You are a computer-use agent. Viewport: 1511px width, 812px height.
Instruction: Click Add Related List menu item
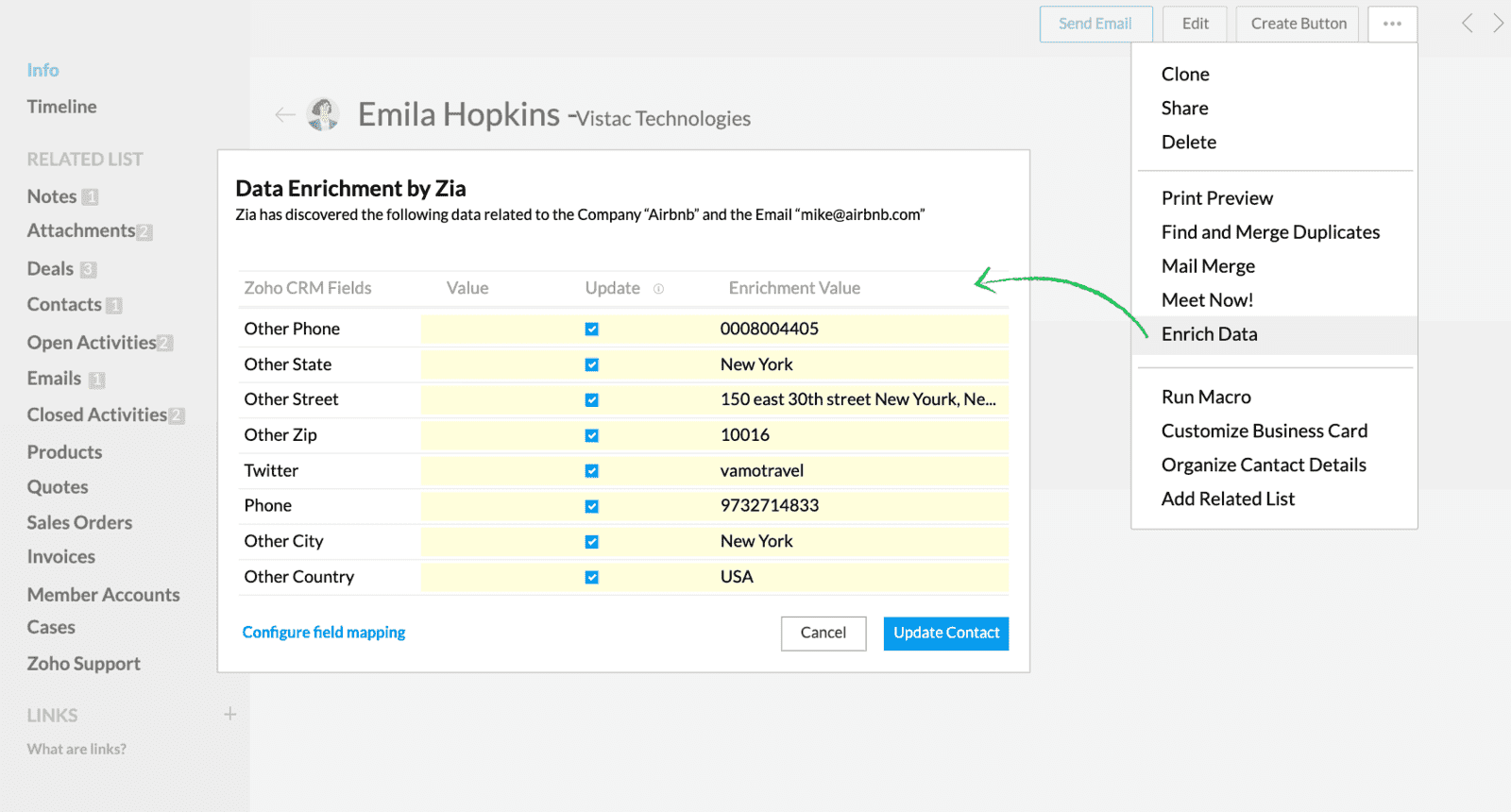1228,499
